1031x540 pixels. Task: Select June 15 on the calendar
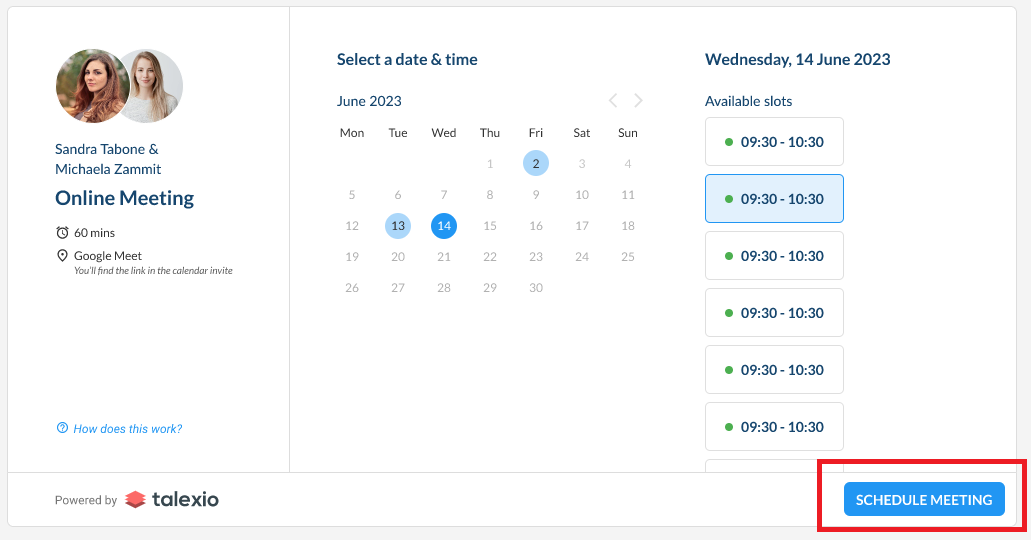490,226
